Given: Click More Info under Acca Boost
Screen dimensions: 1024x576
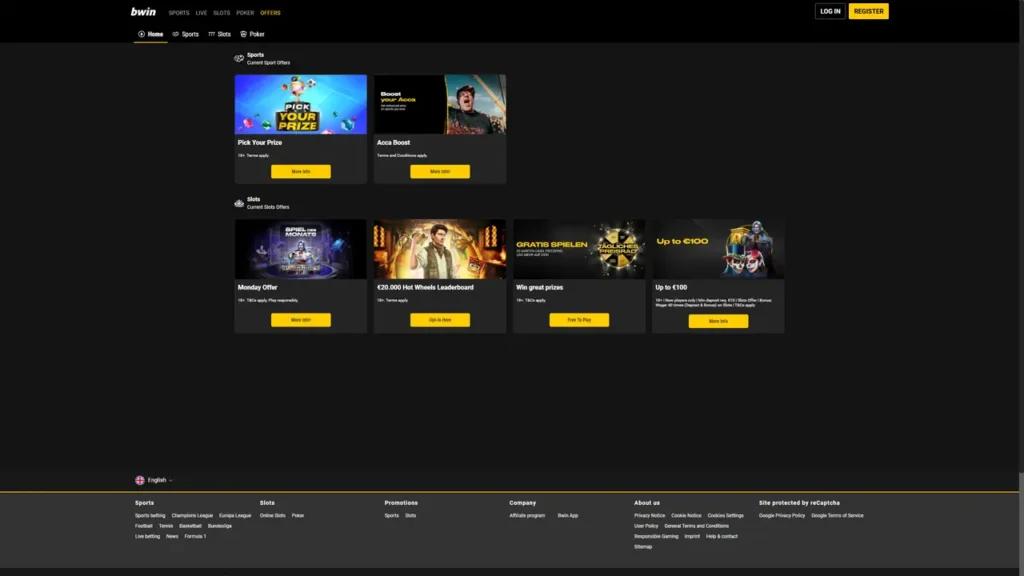Looking at the screenshot, I should tap(440, 172).
